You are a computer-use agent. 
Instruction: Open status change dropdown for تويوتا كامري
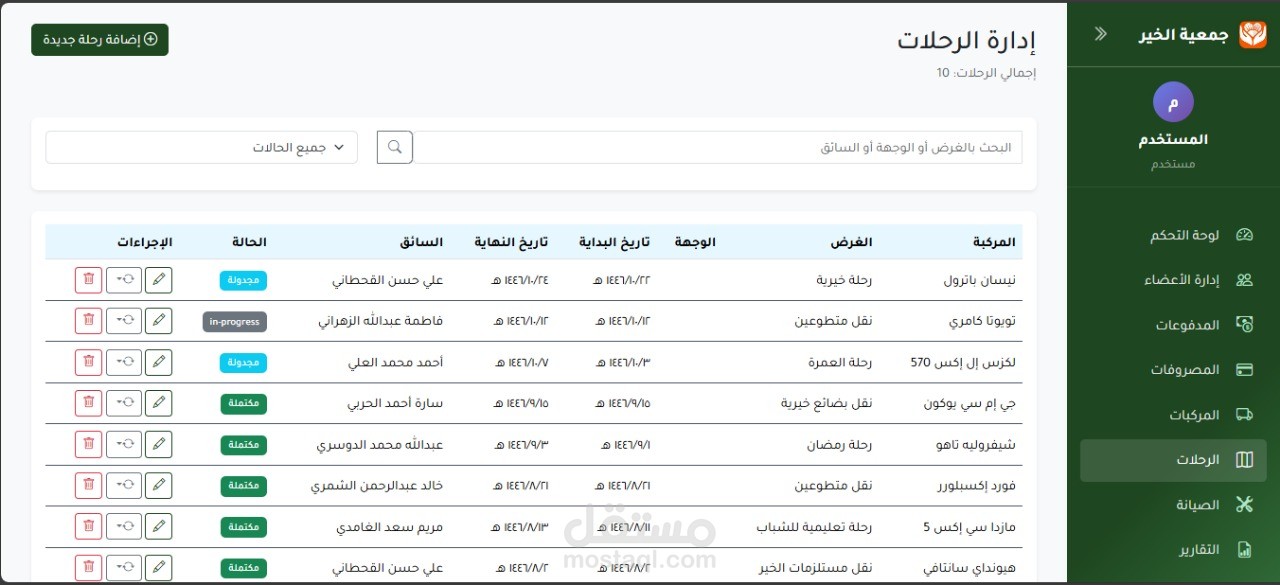[124, 321]
